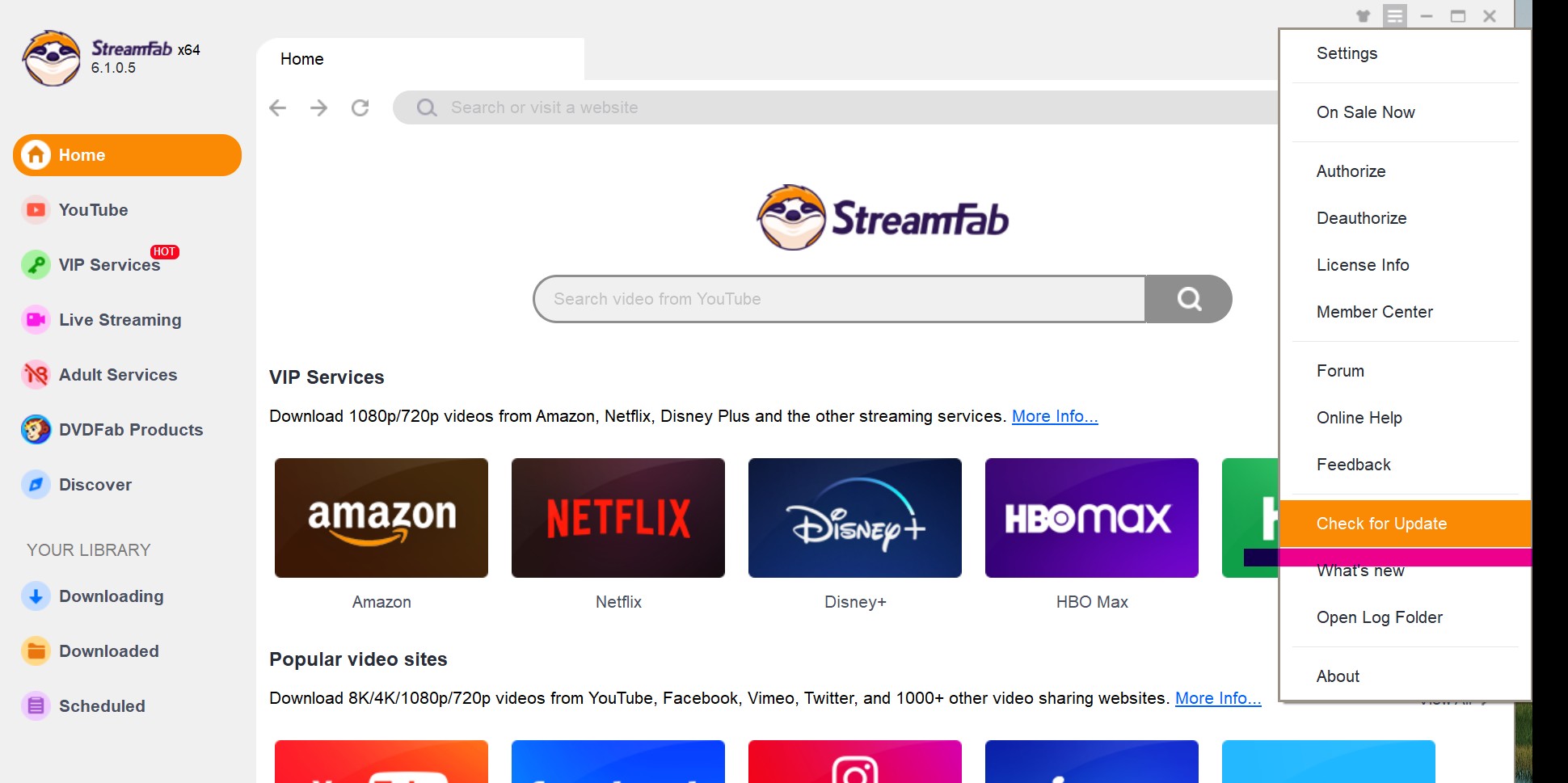
Task: Click the Scheduled library label
Action: pos(103,706)
